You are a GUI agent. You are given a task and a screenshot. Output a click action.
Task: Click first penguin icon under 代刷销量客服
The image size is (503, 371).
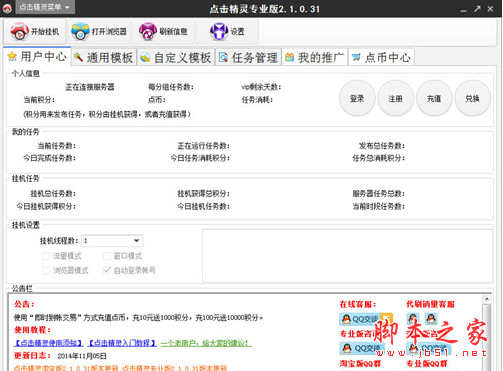[x=413, y=319]
